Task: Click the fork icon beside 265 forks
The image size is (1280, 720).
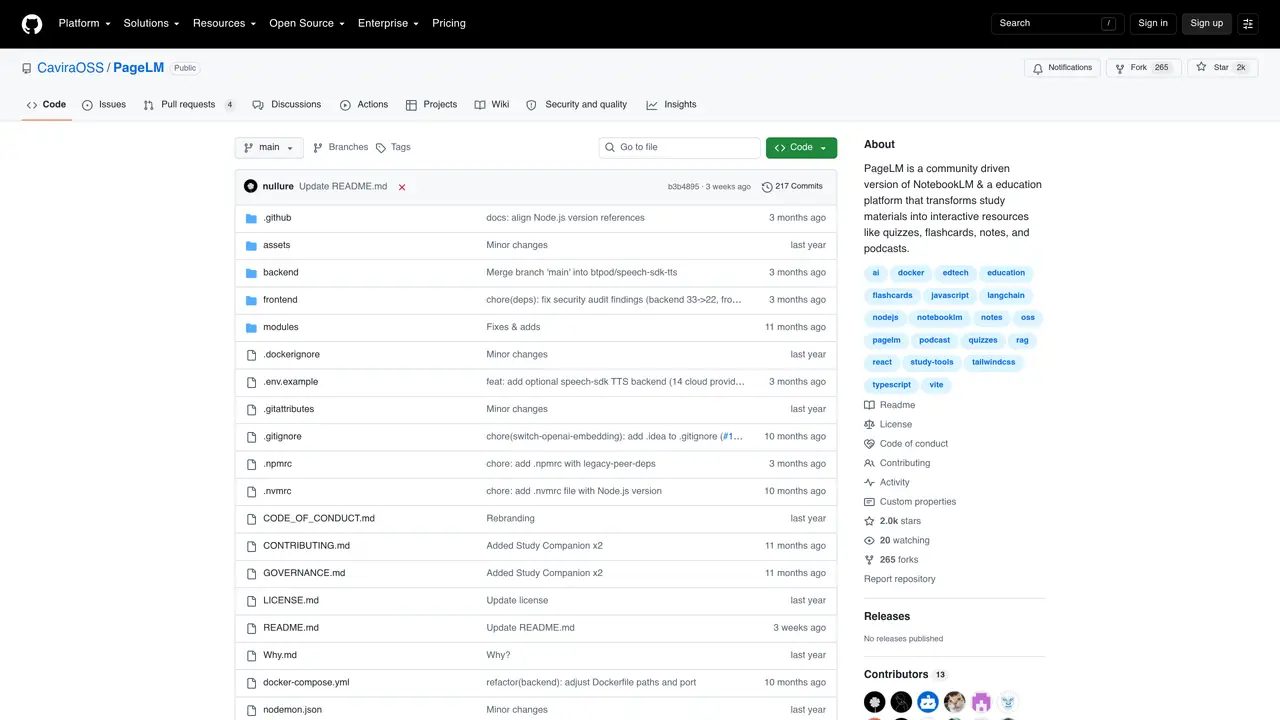Action: 870,560
